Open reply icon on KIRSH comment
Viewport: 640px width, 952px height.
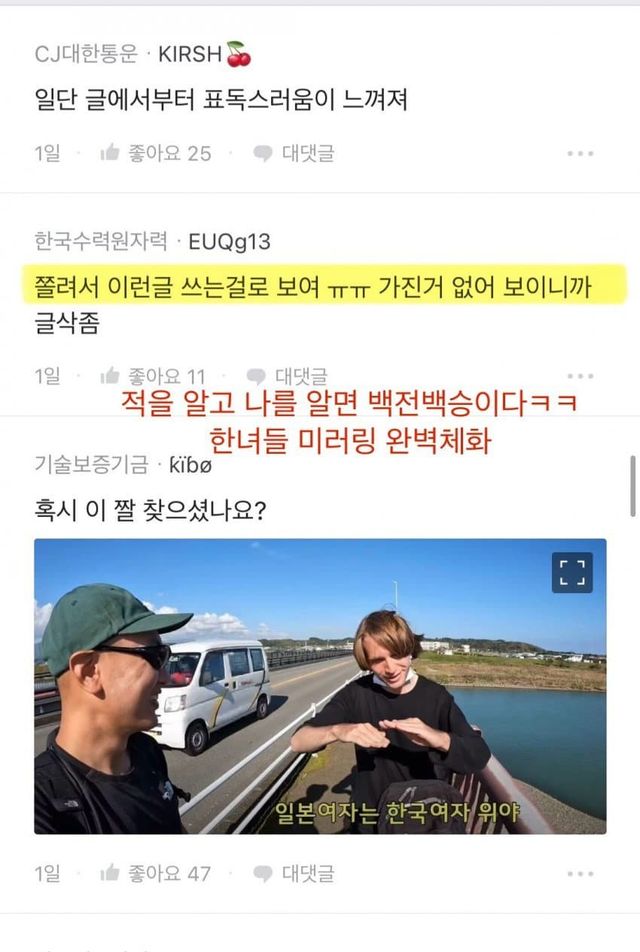(262, 153)
